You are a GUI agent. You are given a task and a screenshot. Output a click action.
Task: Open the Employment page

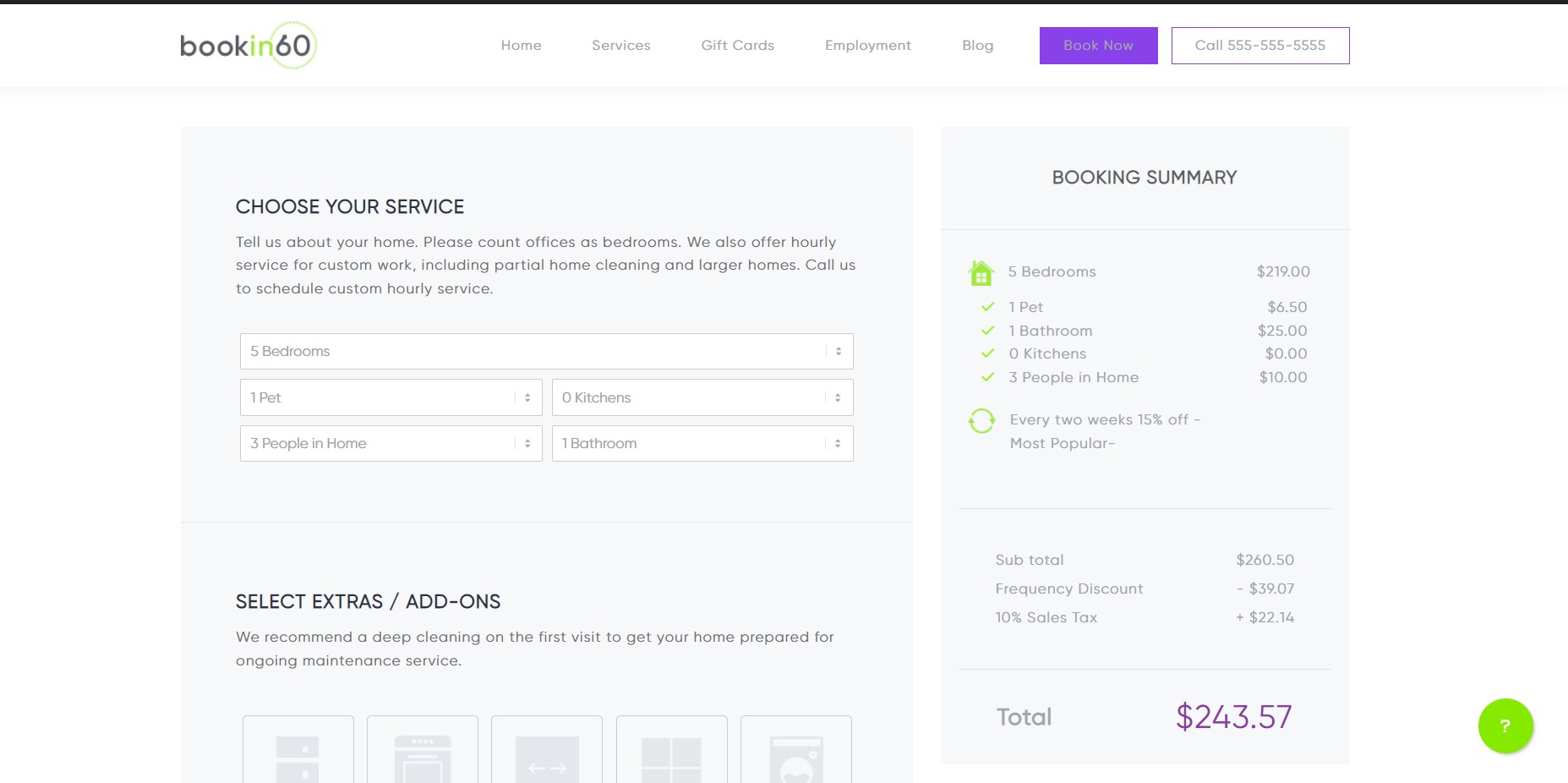tap(868, 46)
